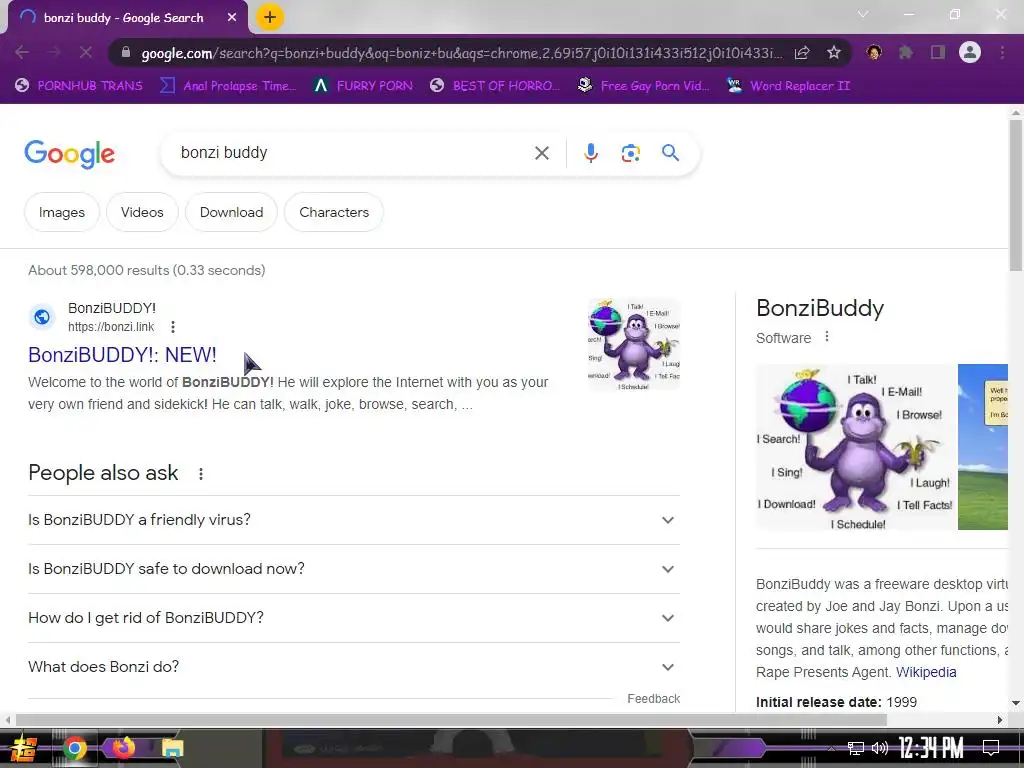Viewport: 1024px width, 768px height.
Task: Expand 'How do I get rid of BonziBUDDY?'
Action: coord(354,618)
